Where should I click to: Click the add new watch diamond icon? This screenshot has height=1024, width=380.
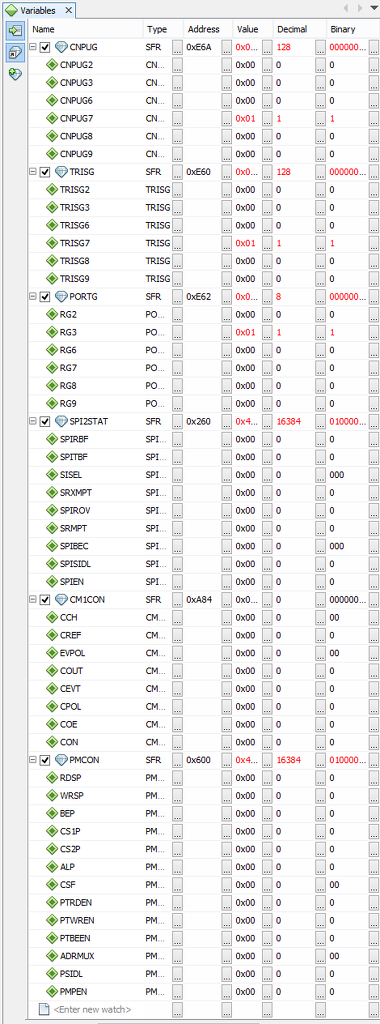(x=14, y=74)
